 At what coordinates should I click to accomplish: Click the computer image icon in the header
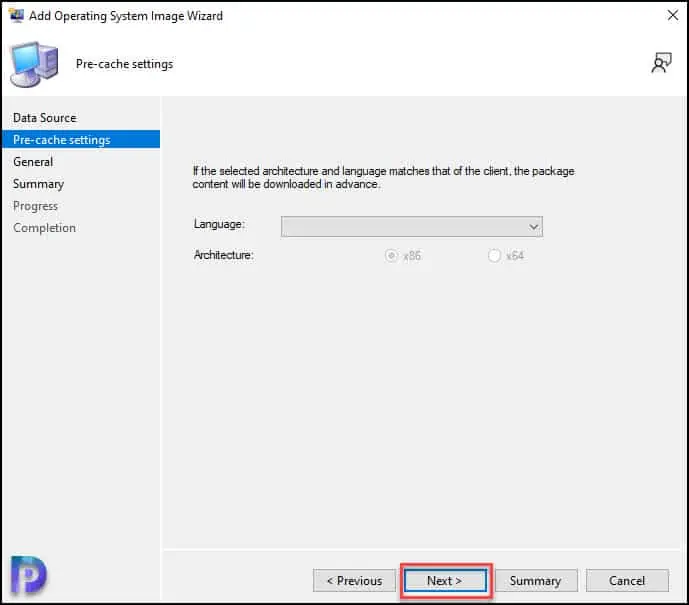click(x=34, y=65)
